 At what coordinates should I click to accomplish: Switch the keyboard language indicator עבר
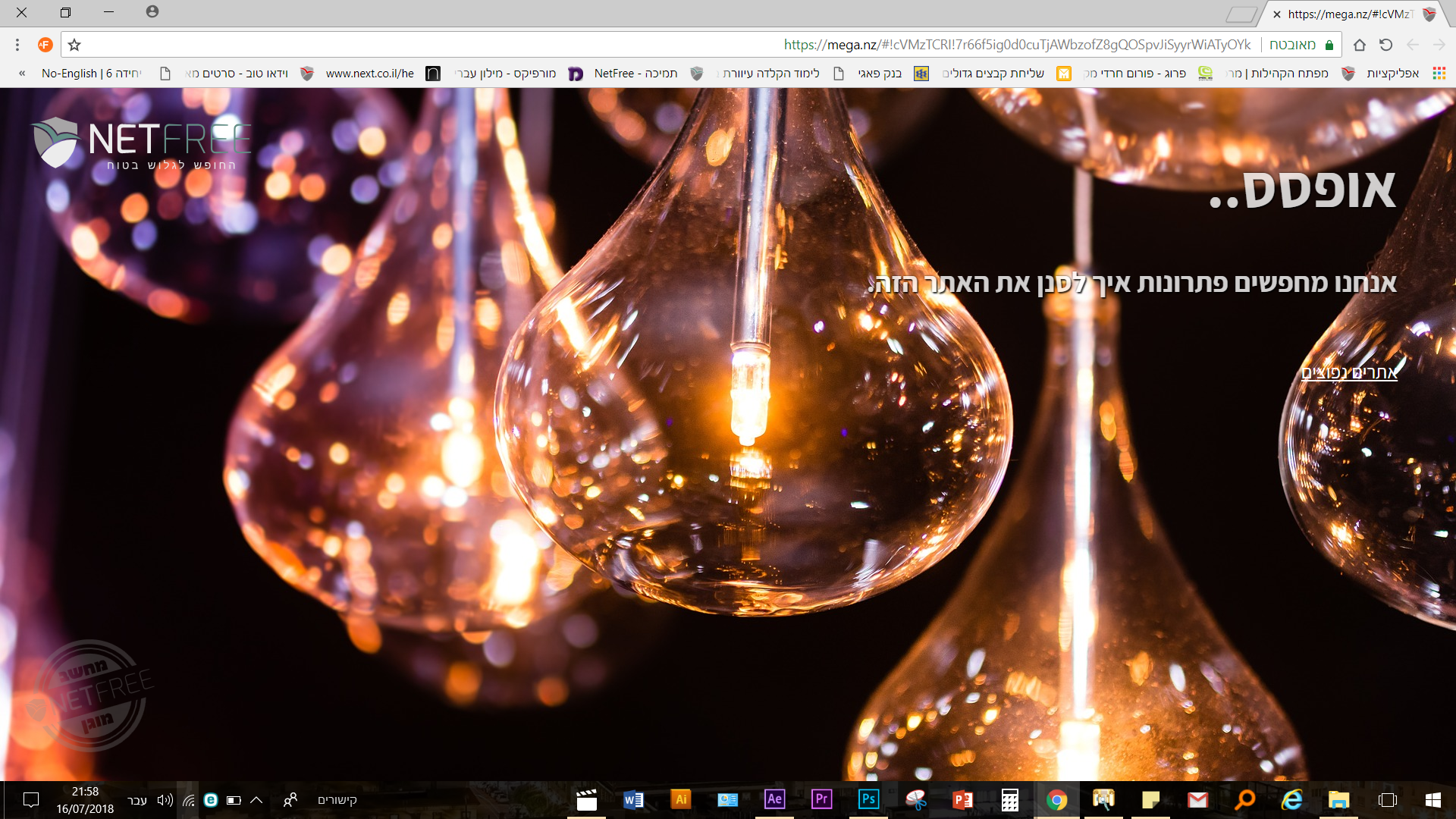(137, 800)
